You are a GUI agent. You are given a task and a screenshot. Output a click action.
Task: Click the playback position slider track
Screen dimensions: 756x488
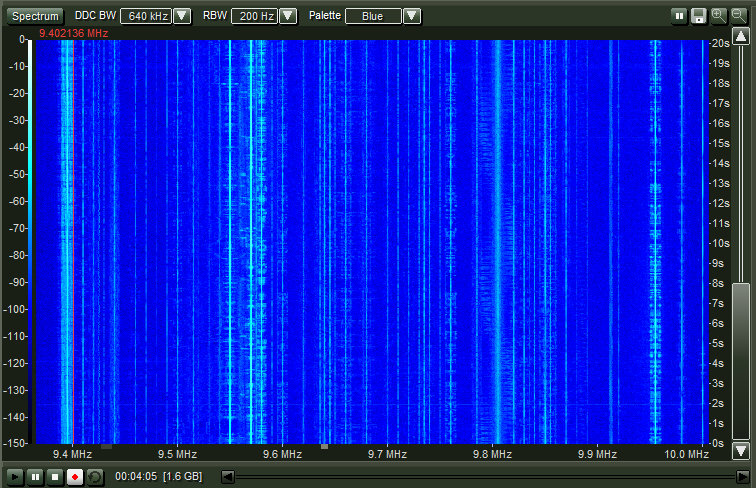pos(485,477)
